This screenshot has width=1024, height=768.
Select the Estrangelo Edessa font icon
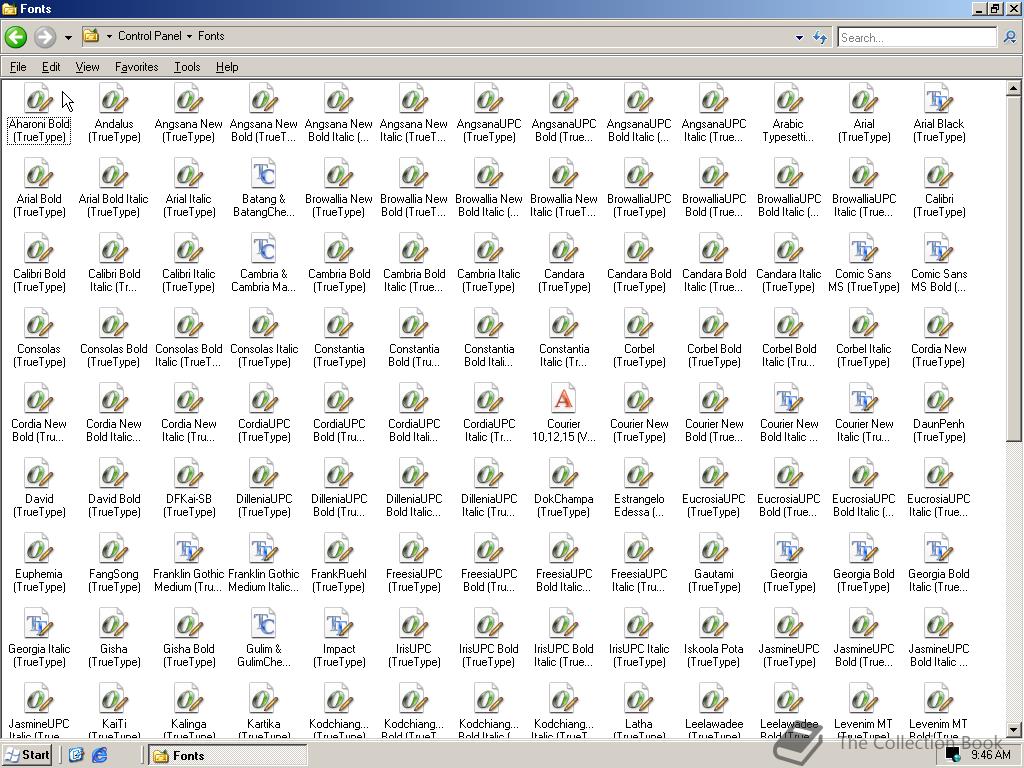(x=639, y=475)
